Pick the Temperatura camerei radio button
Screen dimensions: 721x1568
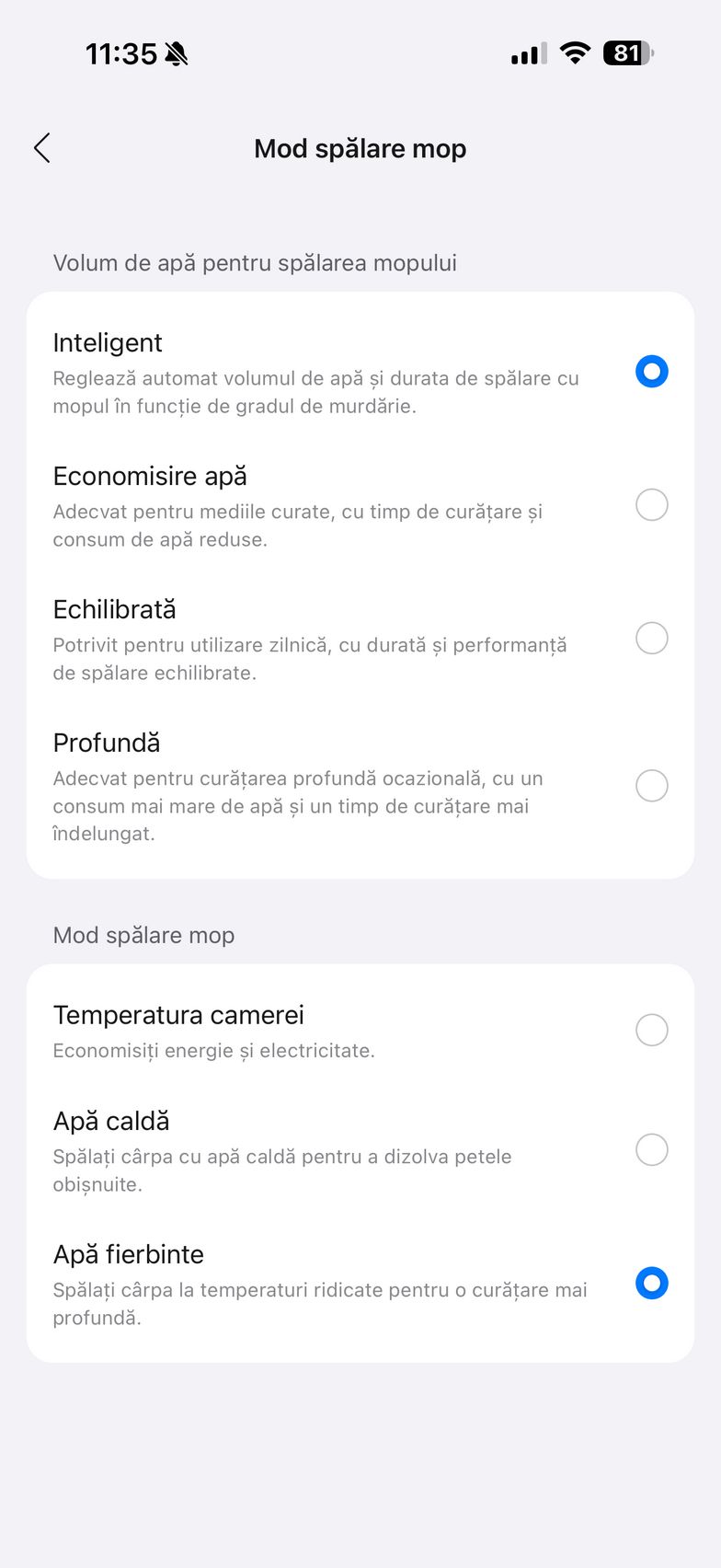click(651, 1030)
